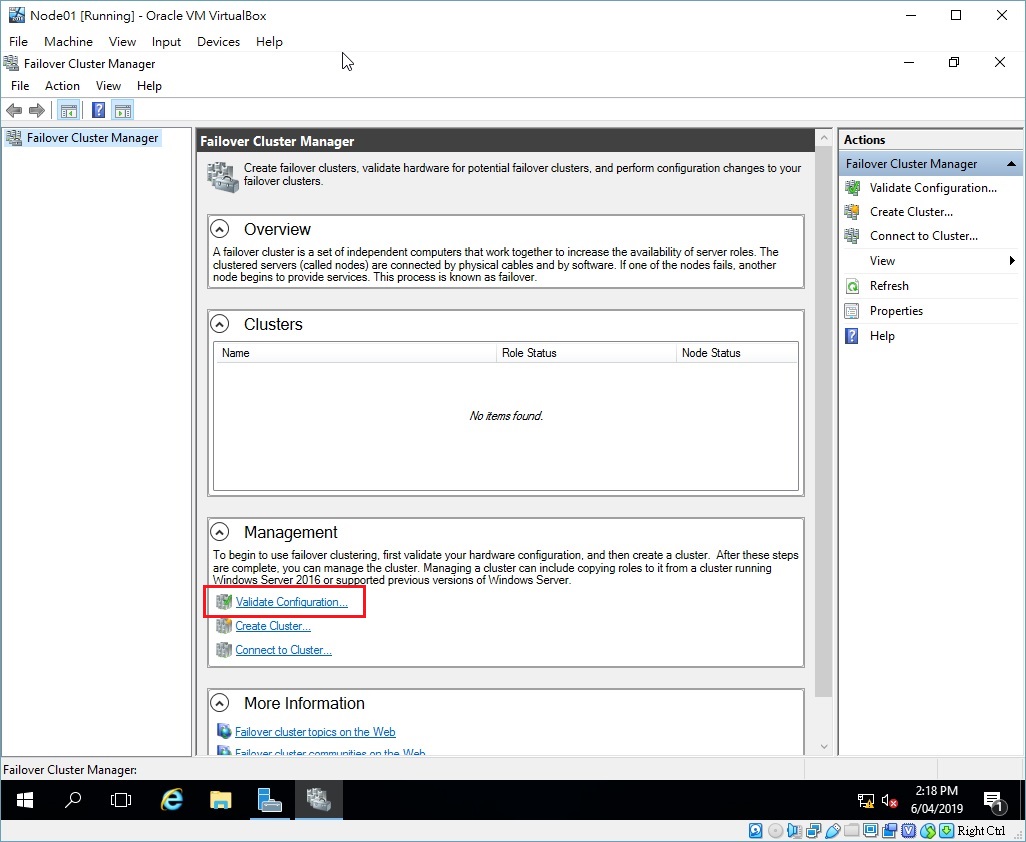The image size is (1026, 842).
Task: Click globe icon beside Failover cluster topics
Action: coord(224,731)
